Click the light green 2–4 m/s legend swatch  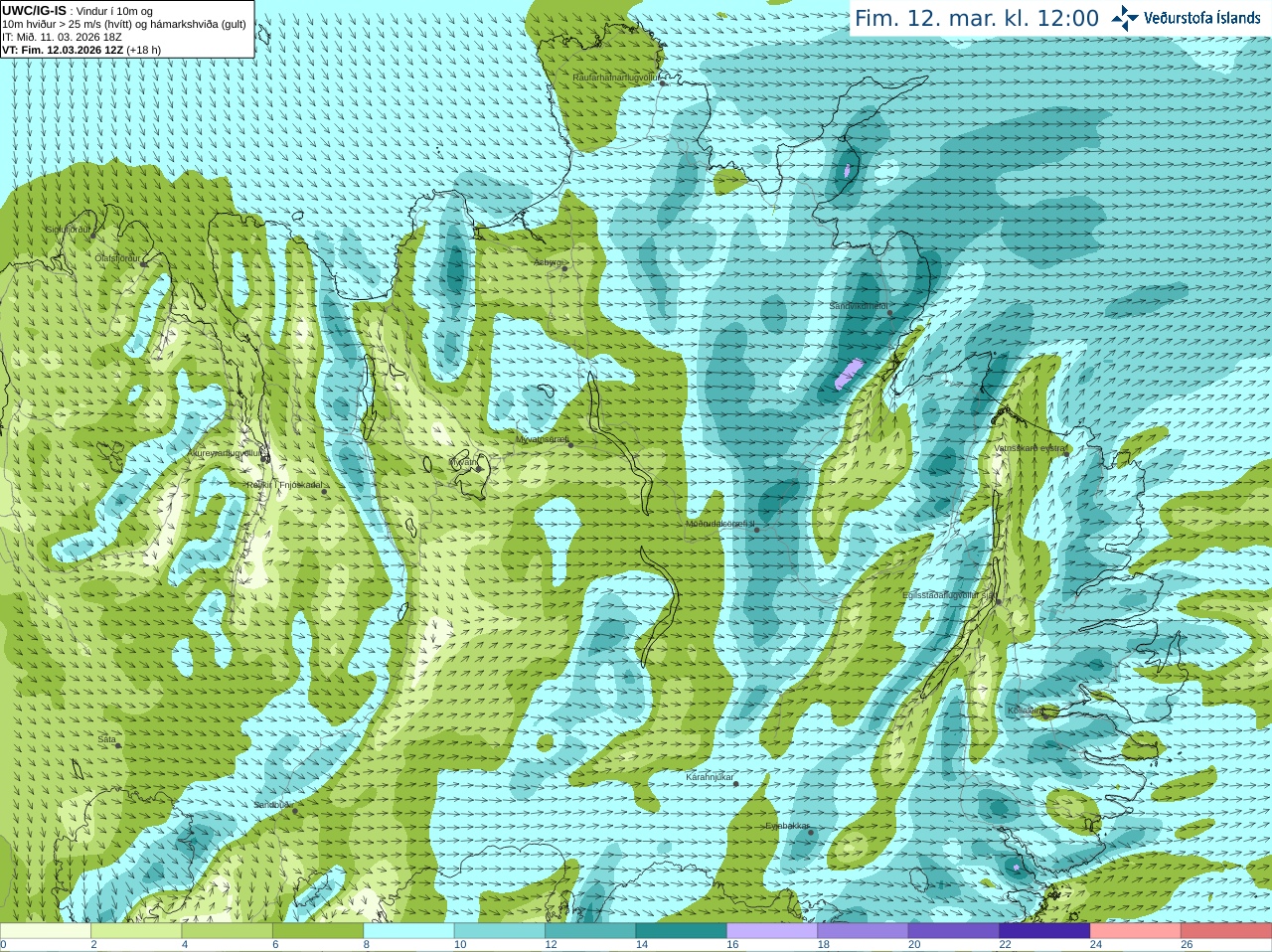coord(136,931)
